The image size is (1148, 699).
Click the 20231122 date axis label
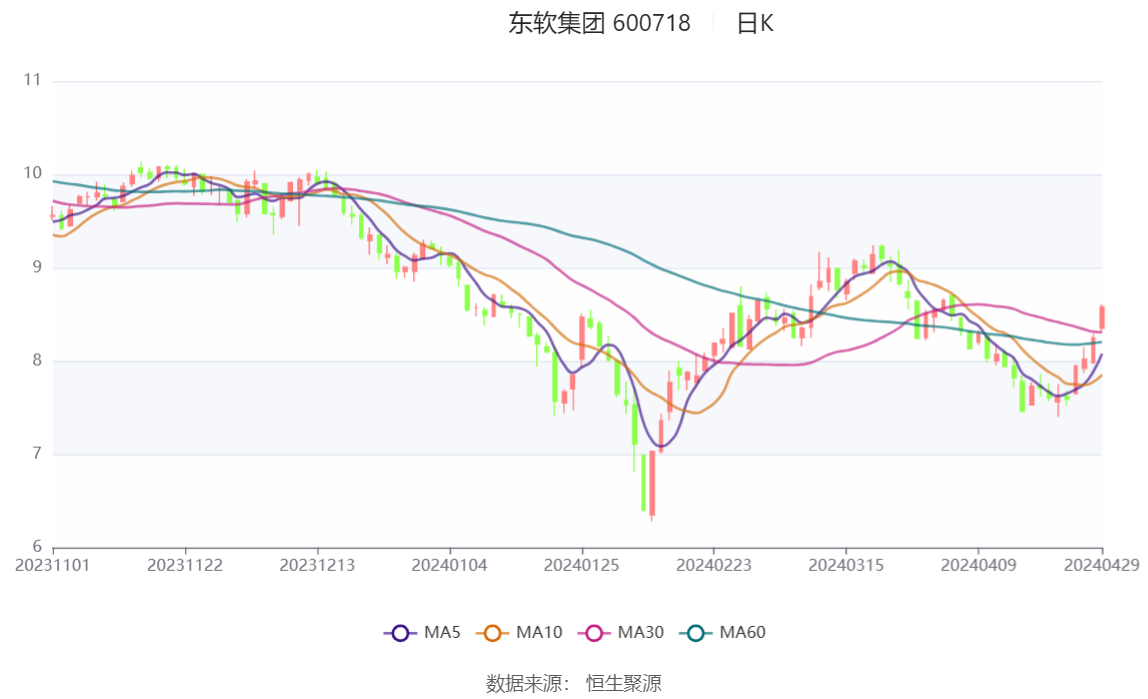coord(185,565)
